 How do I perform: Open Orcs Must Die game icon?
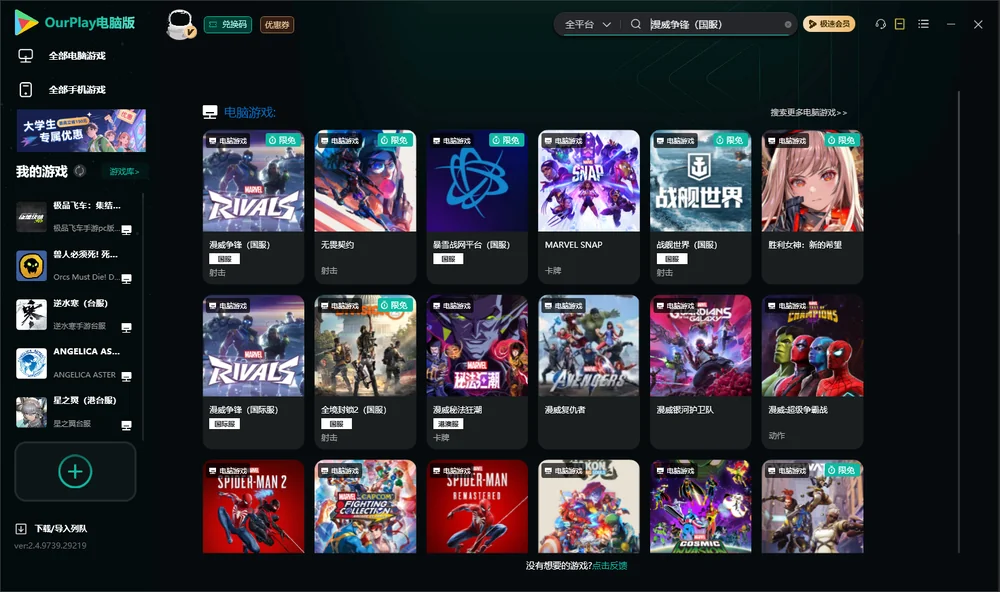(x=31, y=265)
